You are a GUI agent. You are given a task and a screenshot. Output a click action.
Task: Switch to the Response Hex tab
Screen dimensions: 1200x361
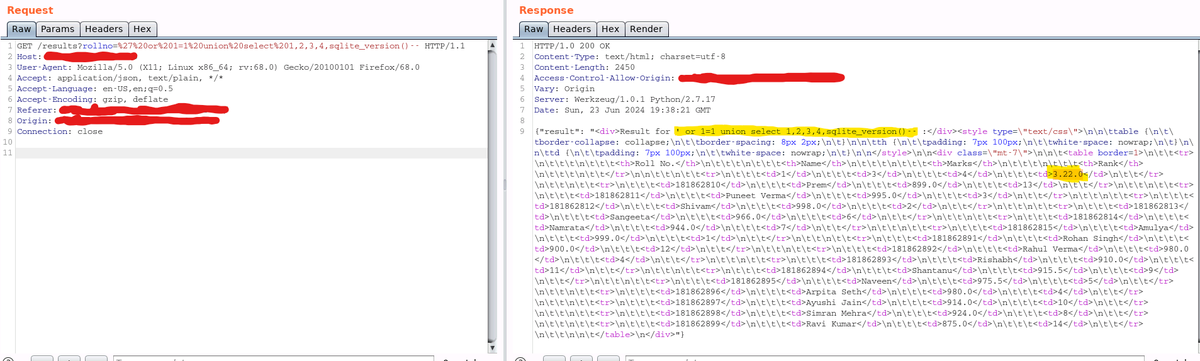tap(610, 29)
